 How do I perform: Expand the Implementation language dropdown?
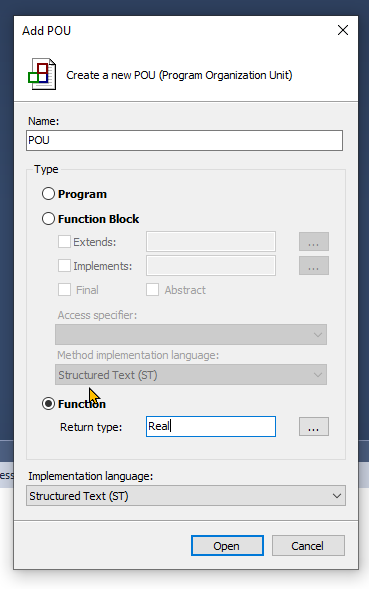pos(186,495)
